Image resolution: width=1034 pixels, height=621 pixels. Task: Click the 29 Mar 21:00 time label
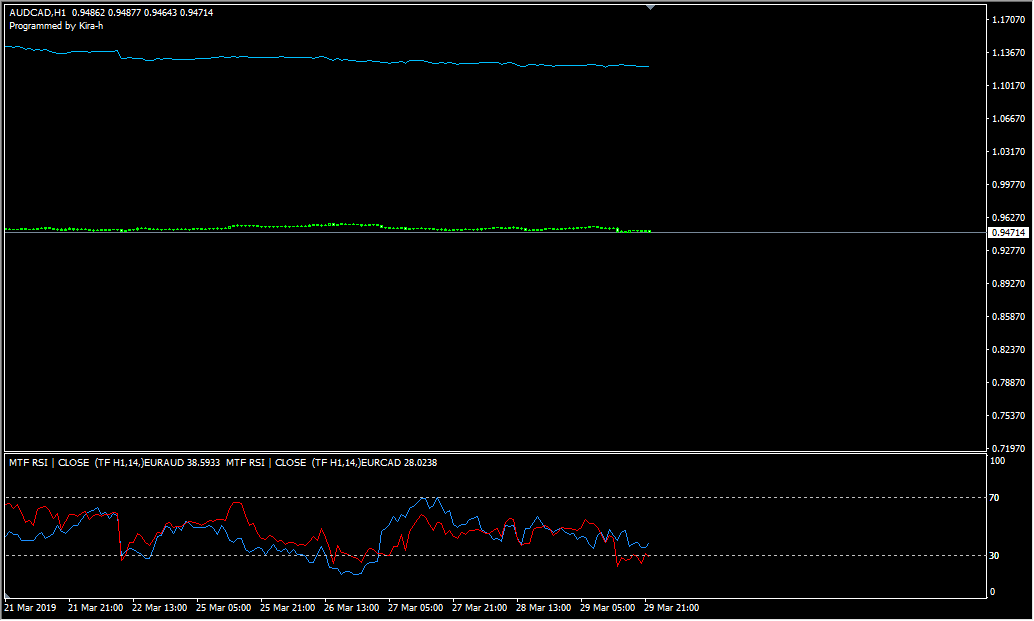pyautogui.click(x=671, y=608)
